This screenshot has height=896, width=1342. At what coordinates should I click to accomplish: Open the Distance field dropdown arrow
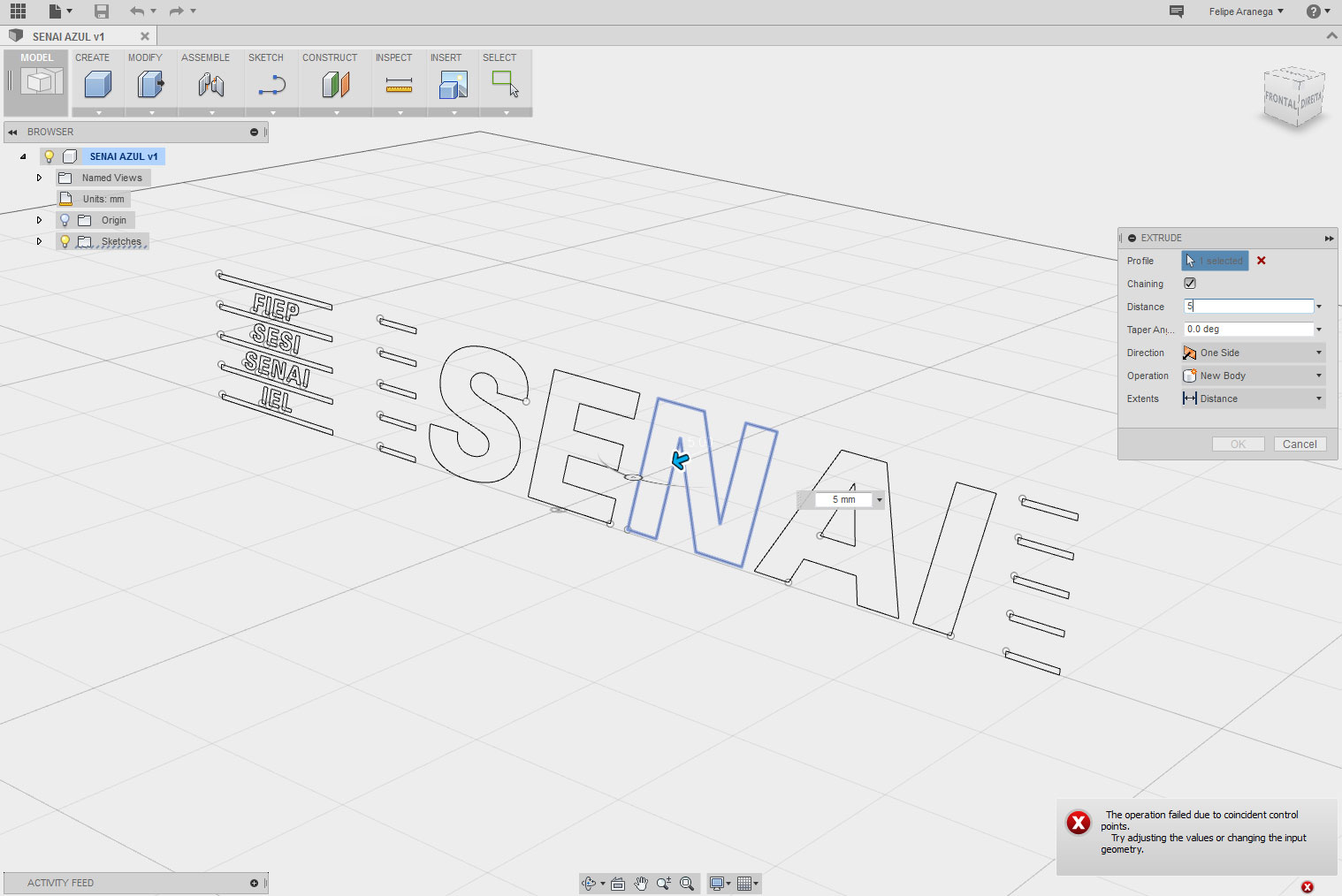tap(1319, 307)
